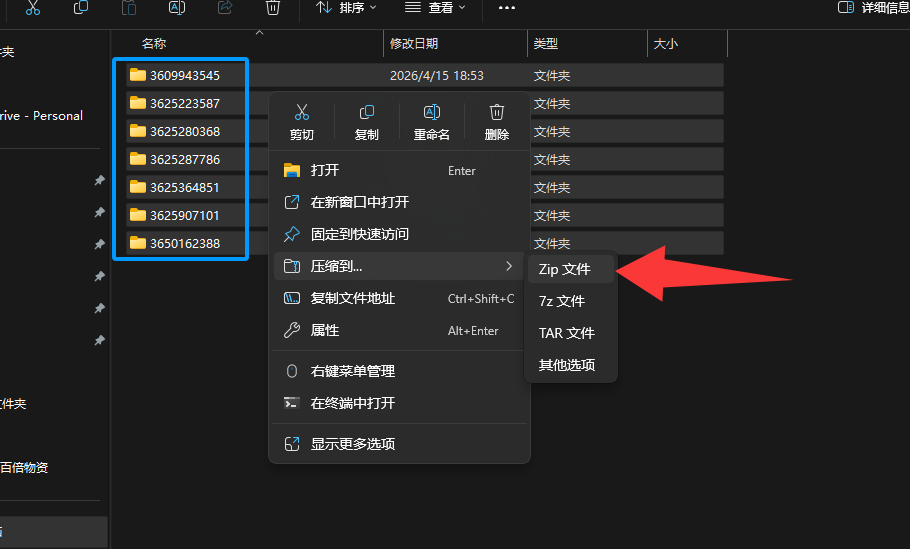Click Rename (重命名) in context menu

click(432, 122)
